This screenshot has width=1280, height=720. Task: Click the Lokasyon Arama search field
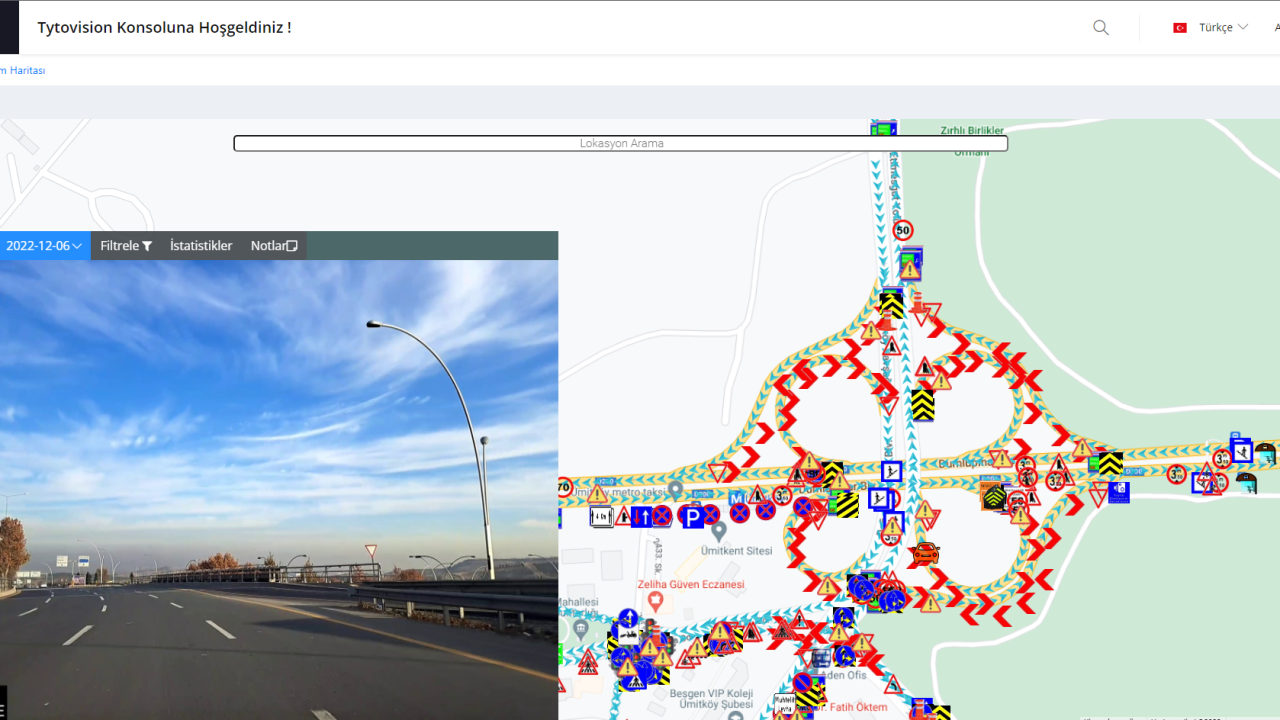[620, 143]
